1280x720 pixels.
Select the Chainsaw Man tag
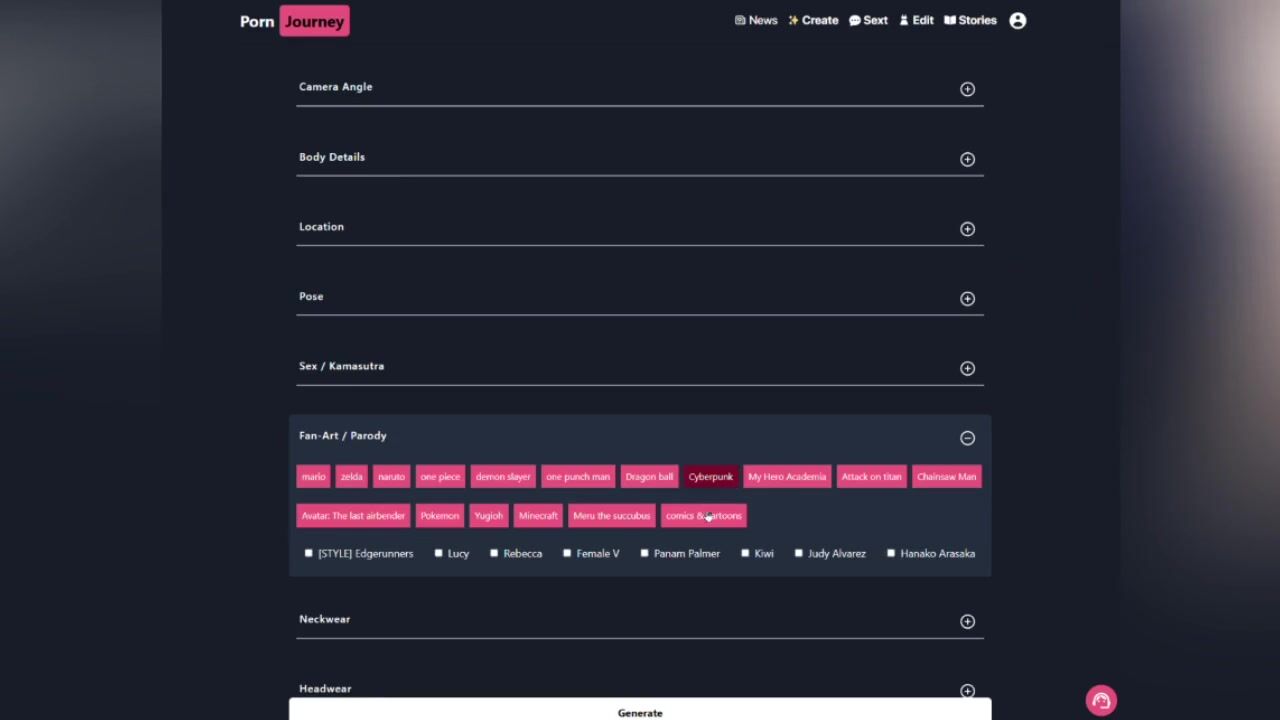coord(946,477)
